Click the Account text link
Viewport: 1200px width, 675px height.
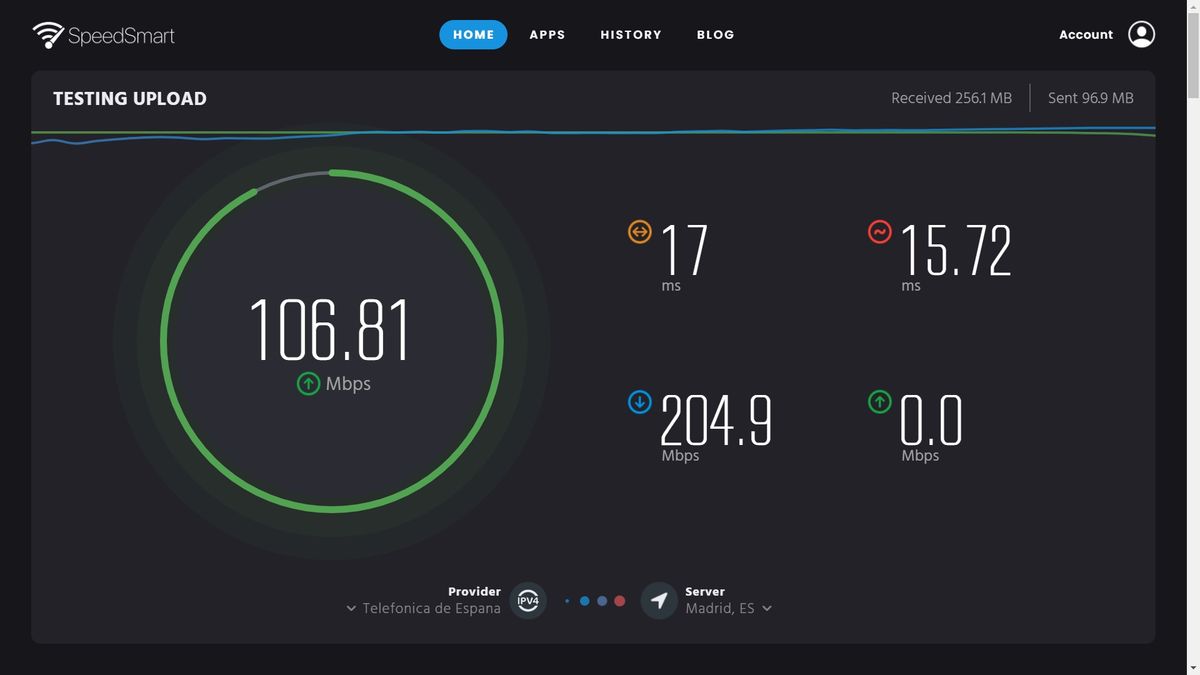pyautogui.click(x=1085, y=33)
